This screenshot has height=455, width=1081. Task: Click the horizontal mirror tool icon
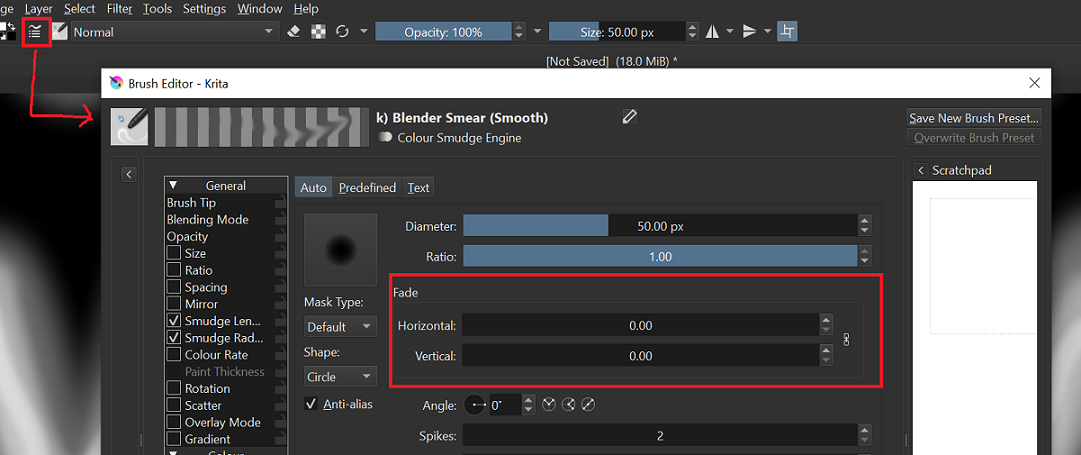712,32
